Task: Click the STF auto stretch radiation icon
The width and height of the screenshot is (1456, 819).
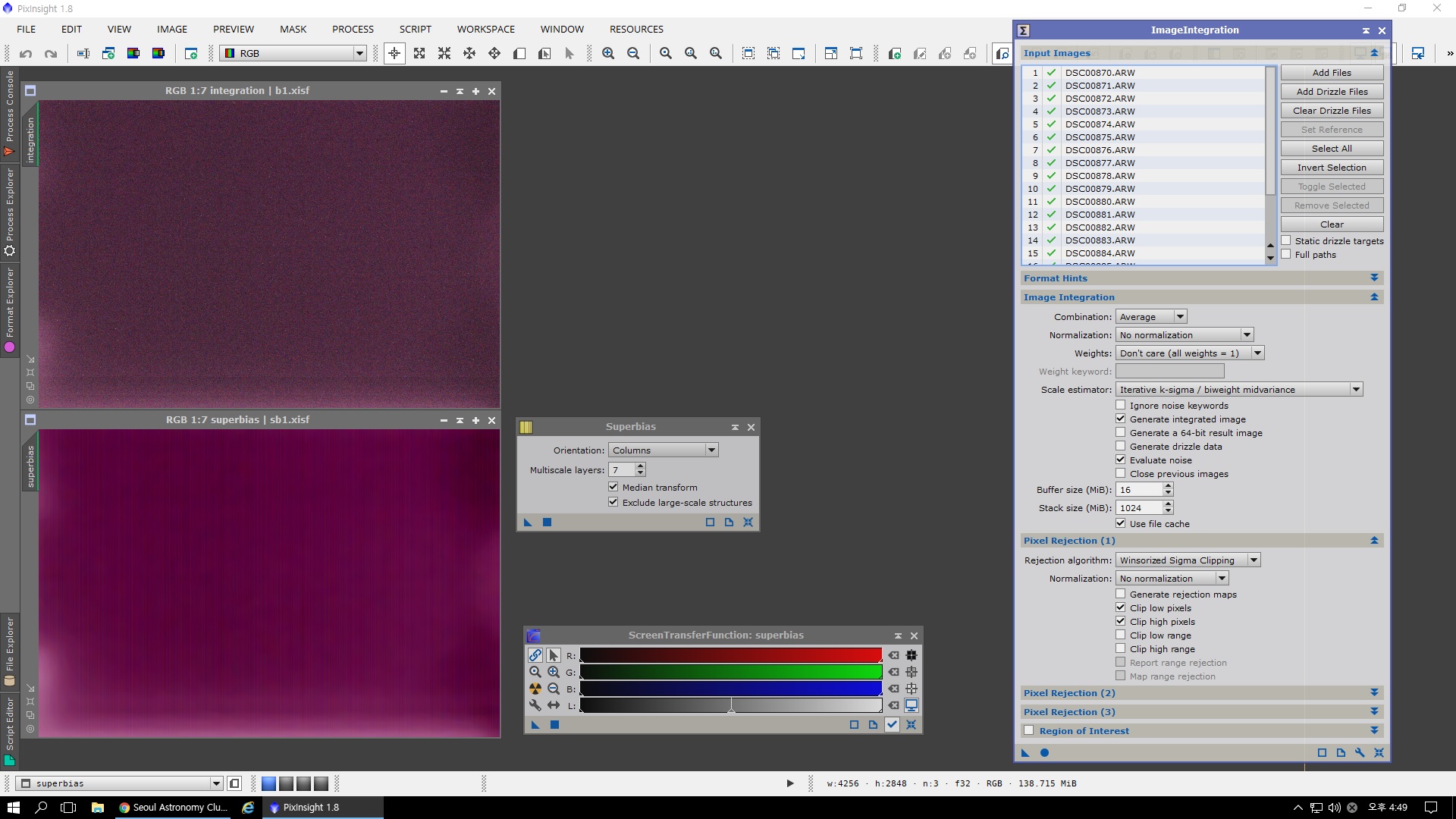Action: [535, 689]
